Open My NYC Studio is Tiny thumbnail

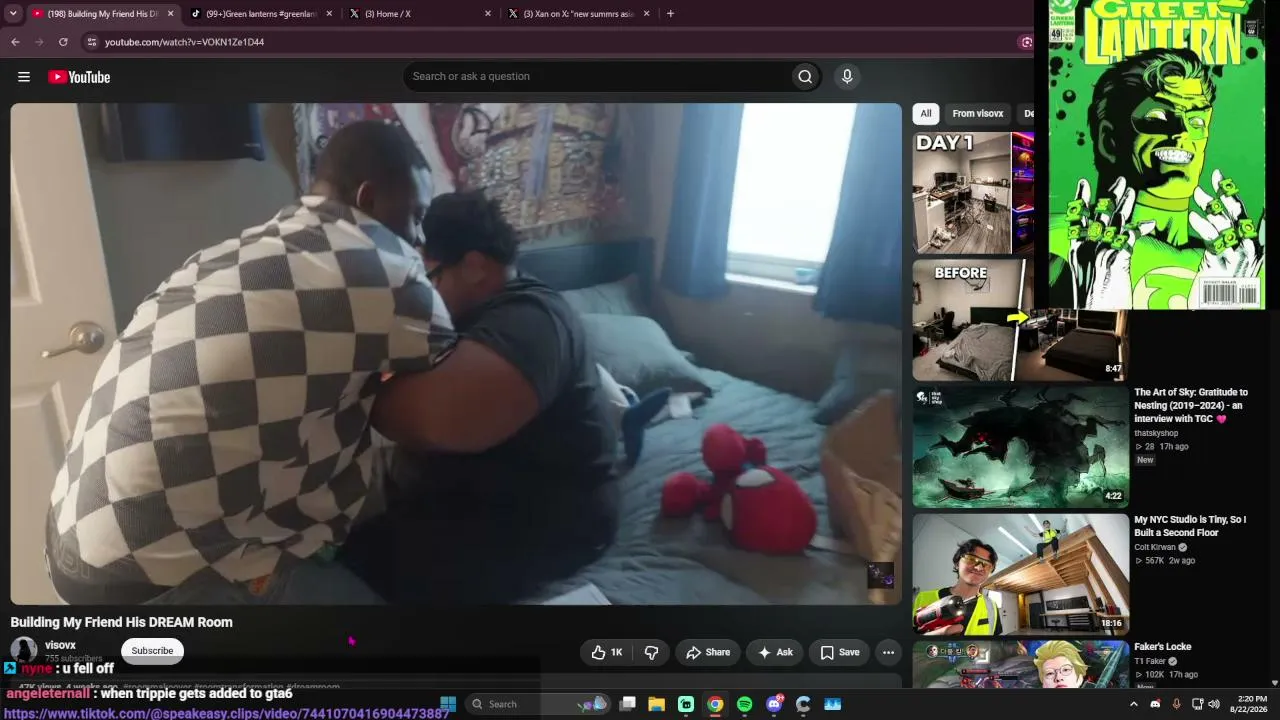click(1021, 574)
